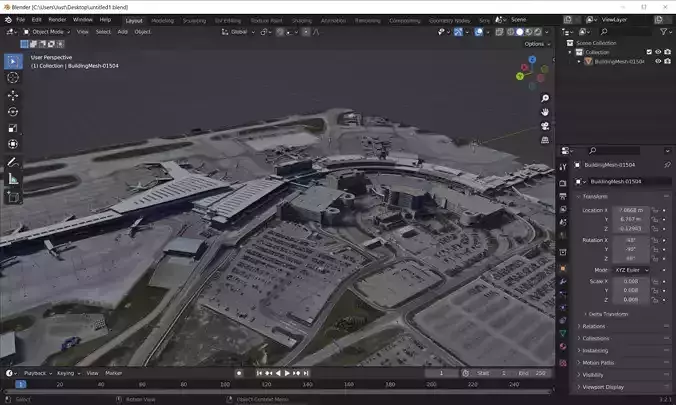Pin the BuildingMesh-01504 properties context

667,165
